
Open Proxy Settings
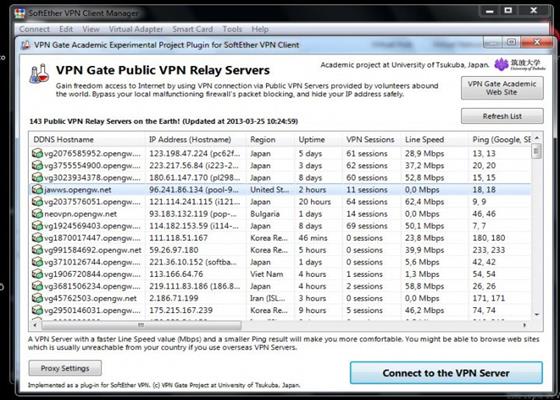(65, 368)
